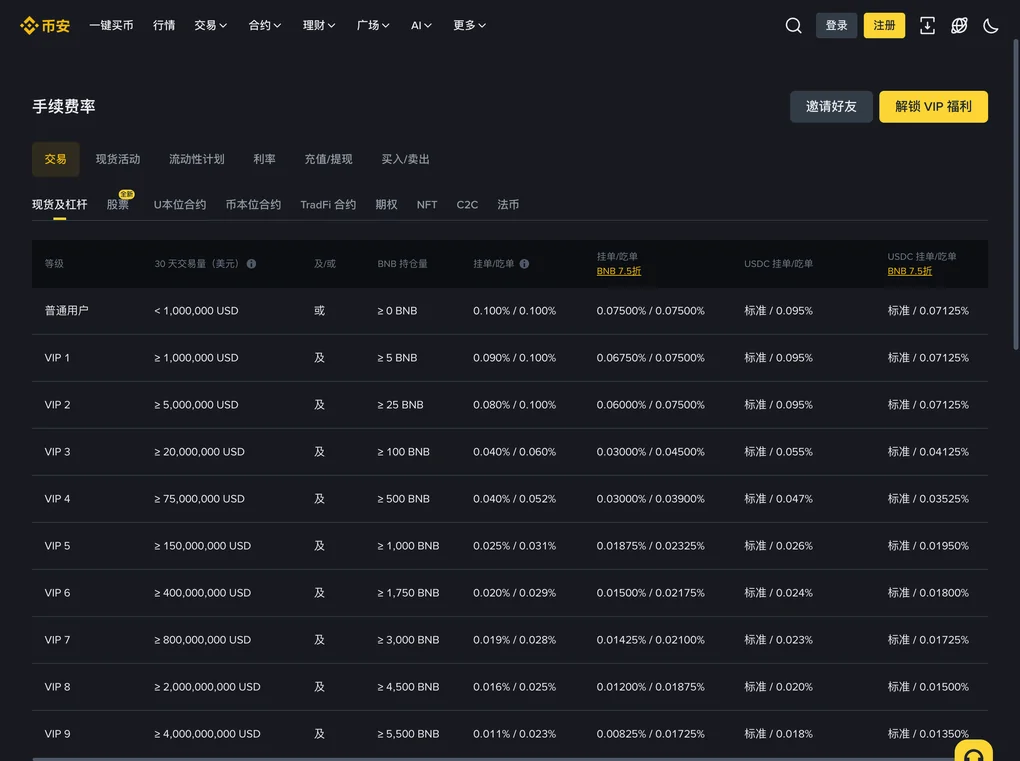
Task: Click '标准 / 0.01800%' USDC cell
Action: (928, 593)
